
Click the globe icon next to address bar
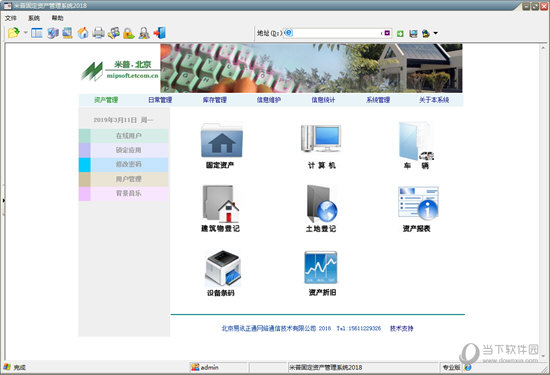(426, 33)
